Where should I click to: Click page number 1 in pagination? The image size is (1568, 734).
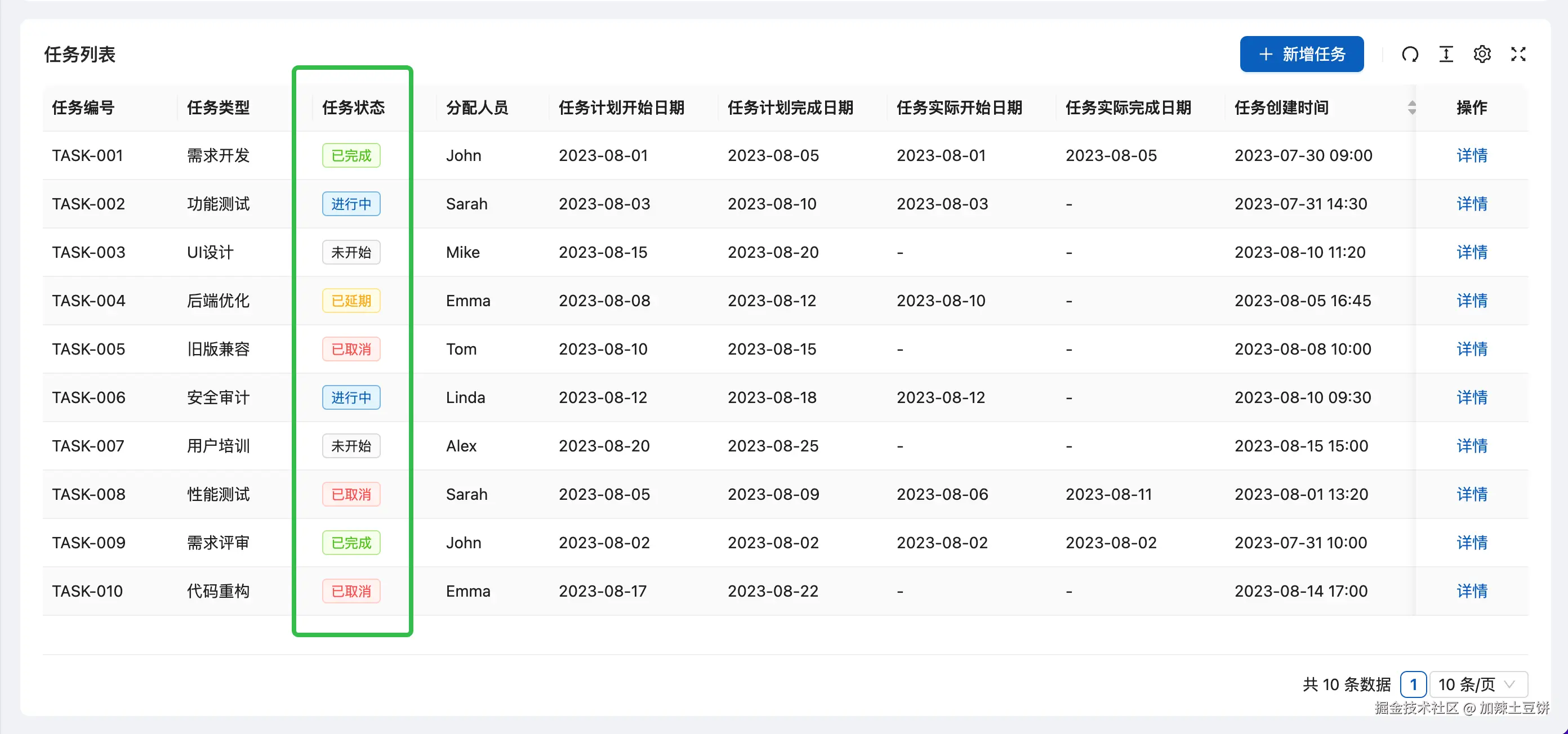pos(1413,684)
